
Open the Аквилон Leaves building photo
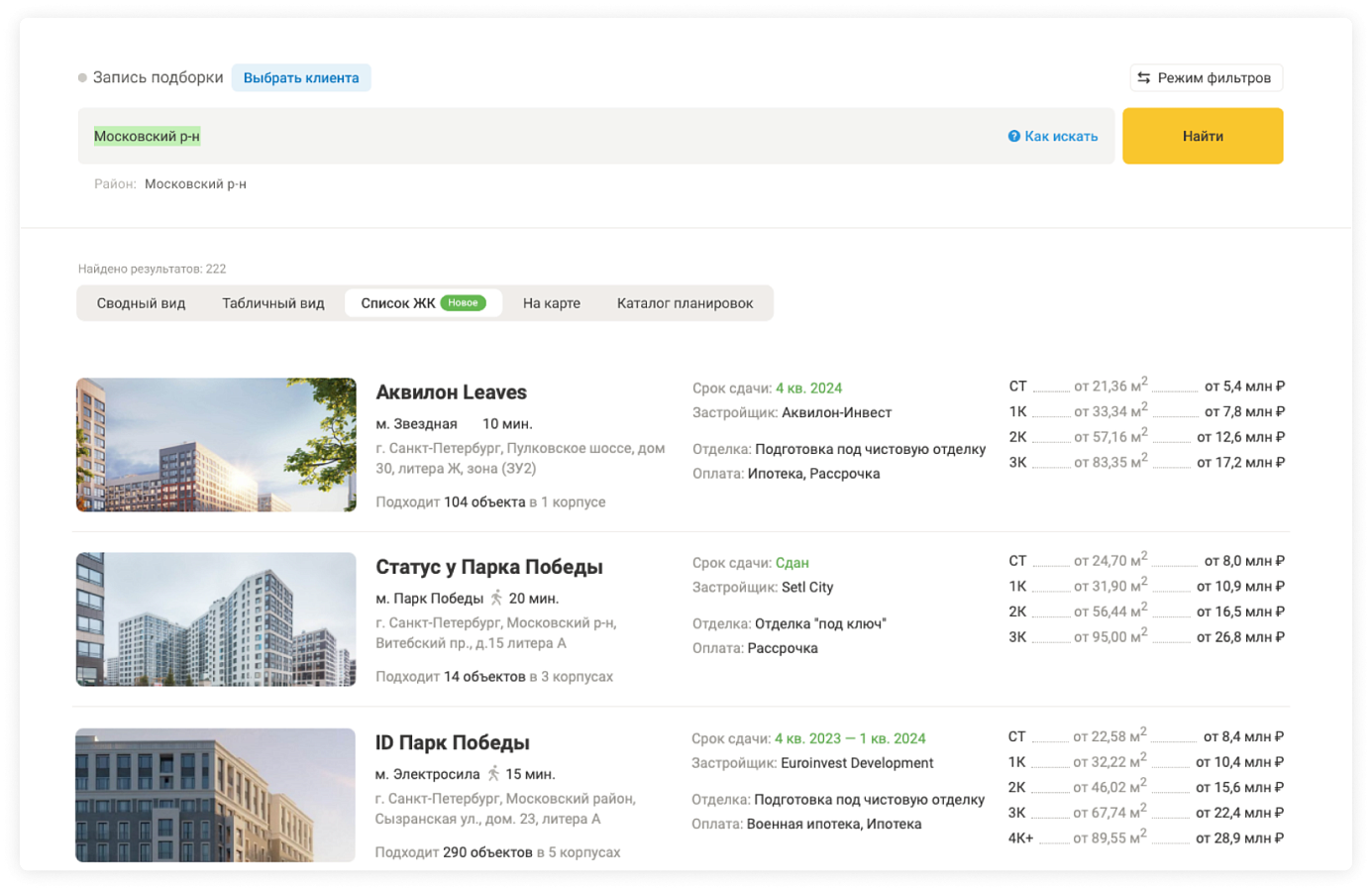click(216, 445)
